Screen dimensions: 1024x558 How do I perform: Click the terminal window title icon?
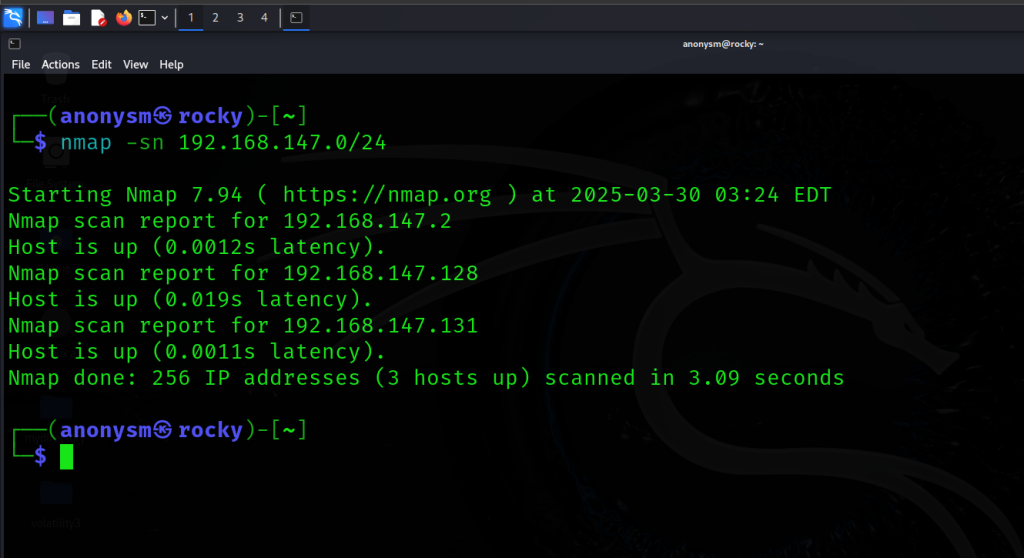[14, 44]
